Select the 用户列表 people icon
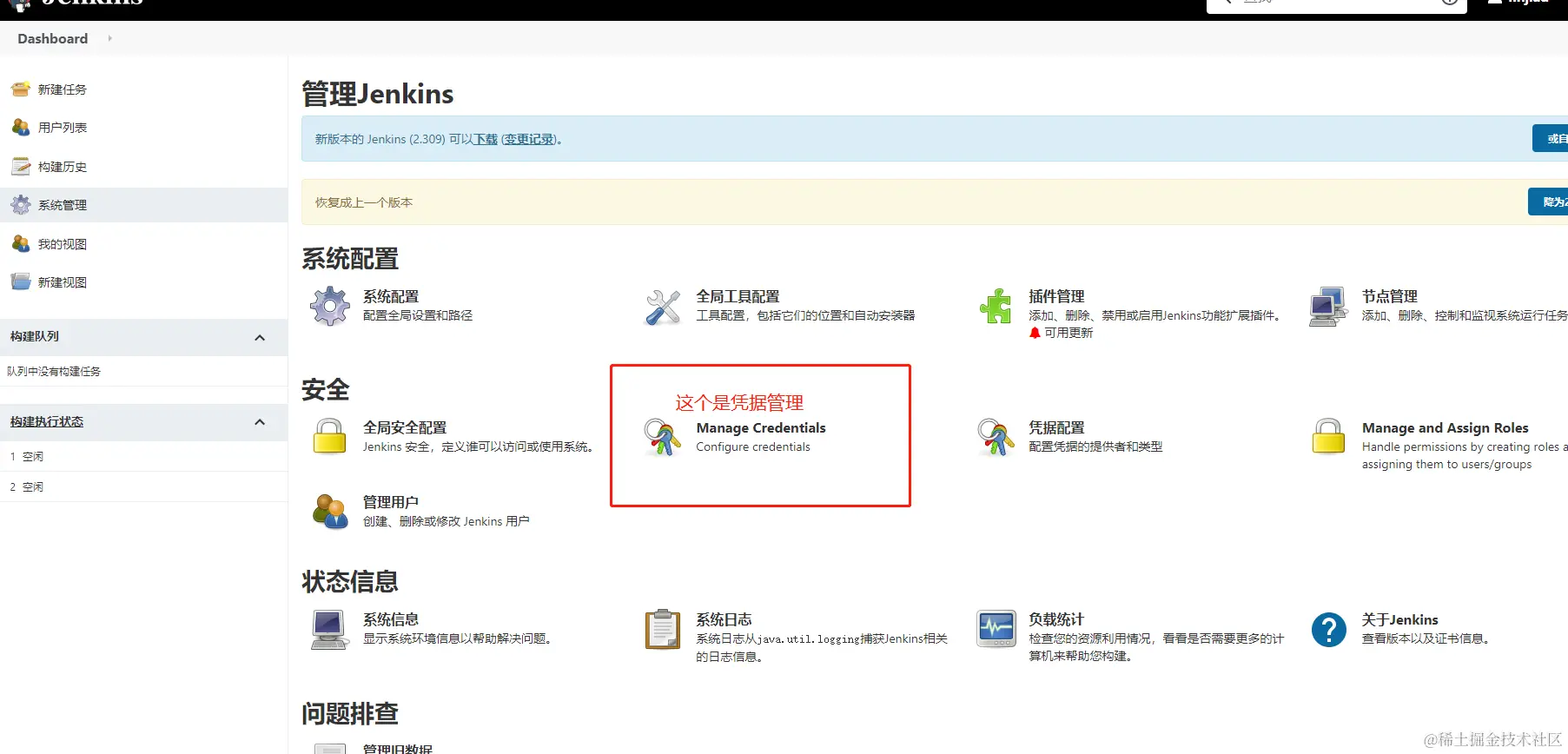The width and height of the screenshot is (1568, 754). [21, 127]
